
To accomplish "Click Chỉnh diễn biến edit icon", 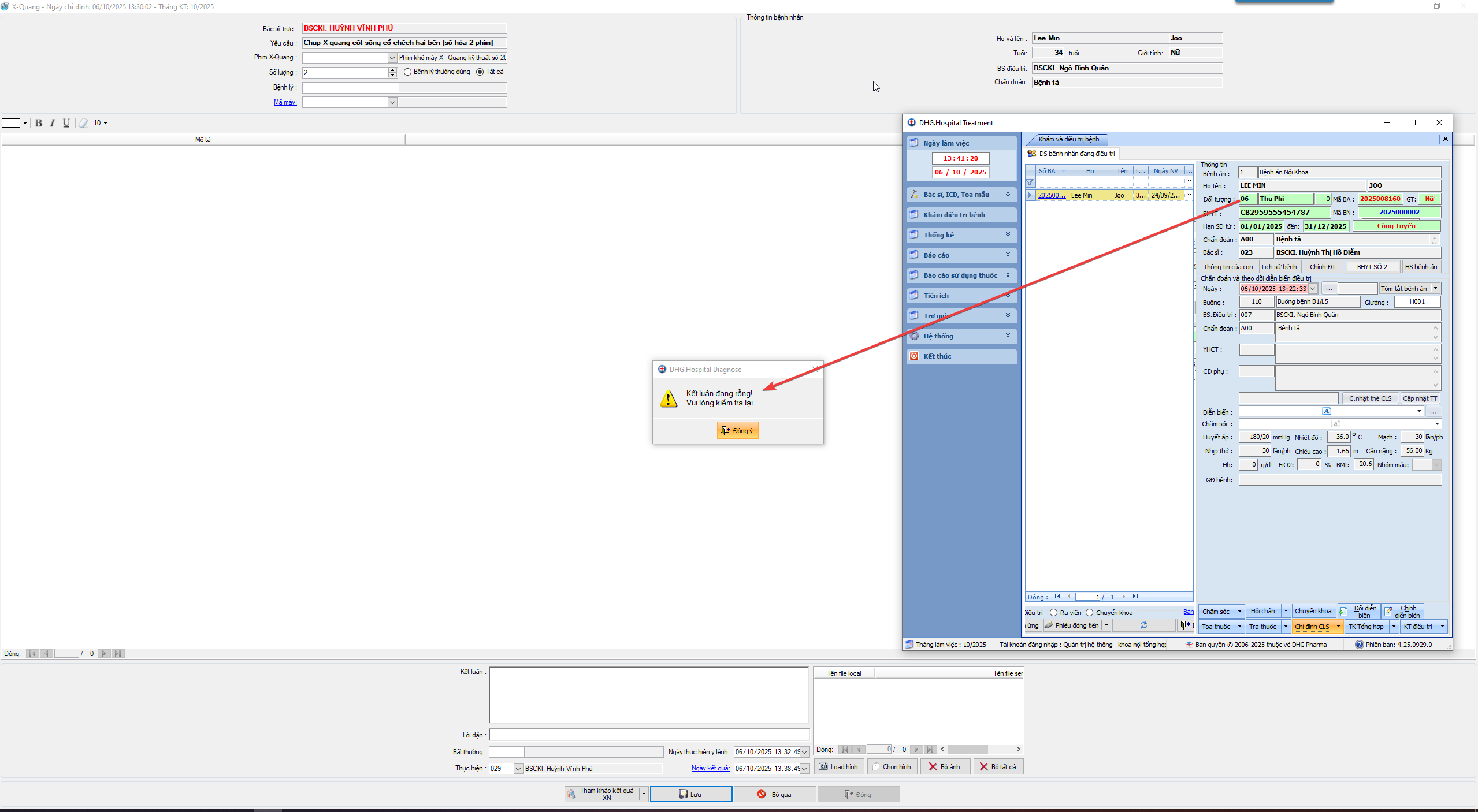I will [x=1388, y=612].
